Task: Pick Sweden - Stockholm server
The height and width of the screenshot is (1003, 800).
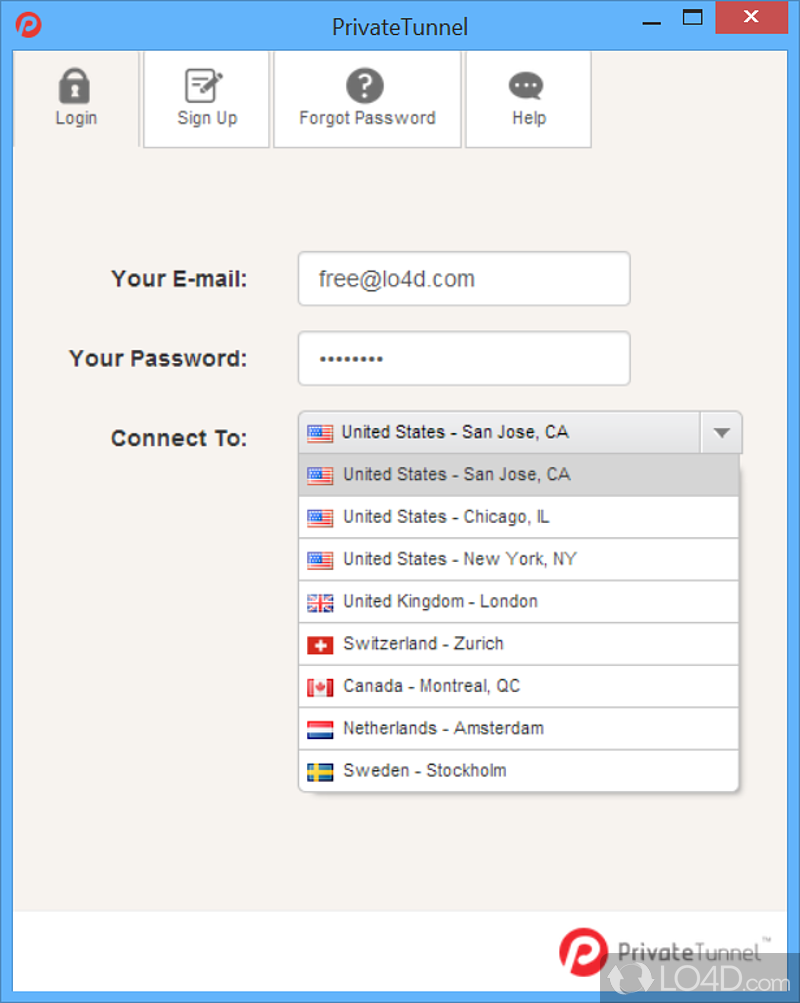Action: click(519, 770)
